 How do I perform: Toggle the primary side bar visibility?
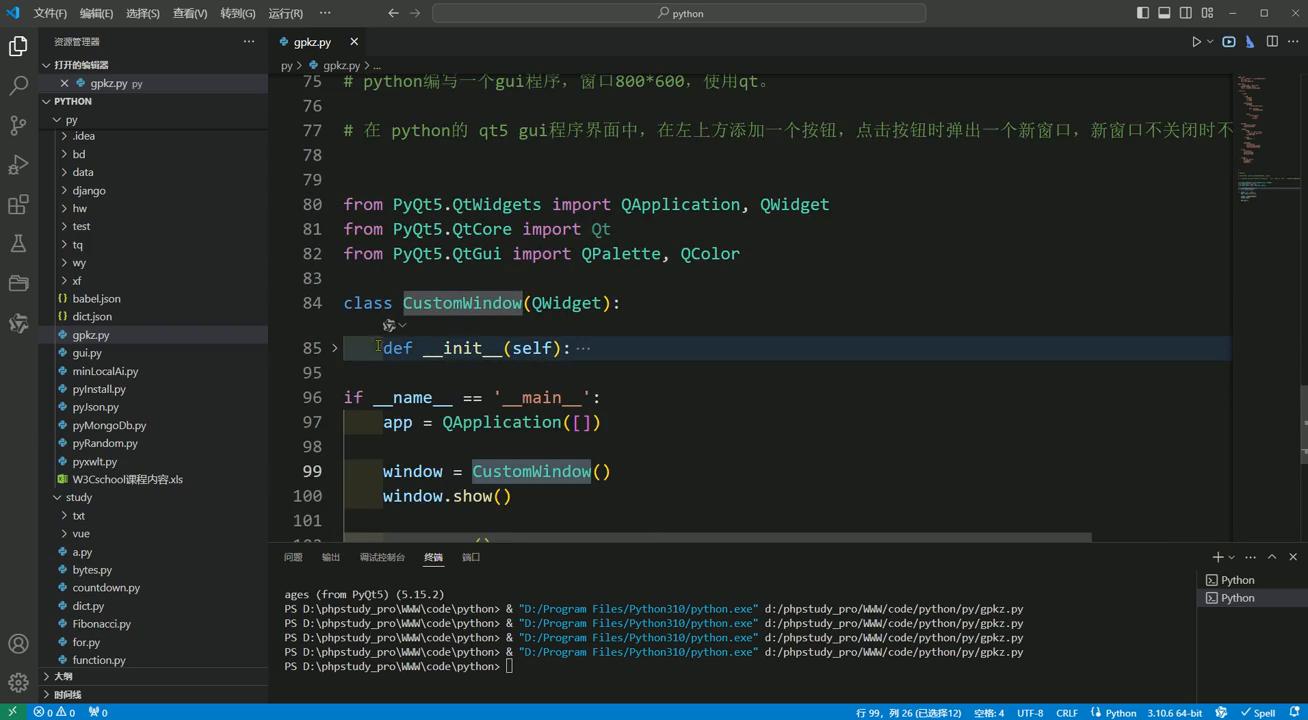tap(1143, 13)
